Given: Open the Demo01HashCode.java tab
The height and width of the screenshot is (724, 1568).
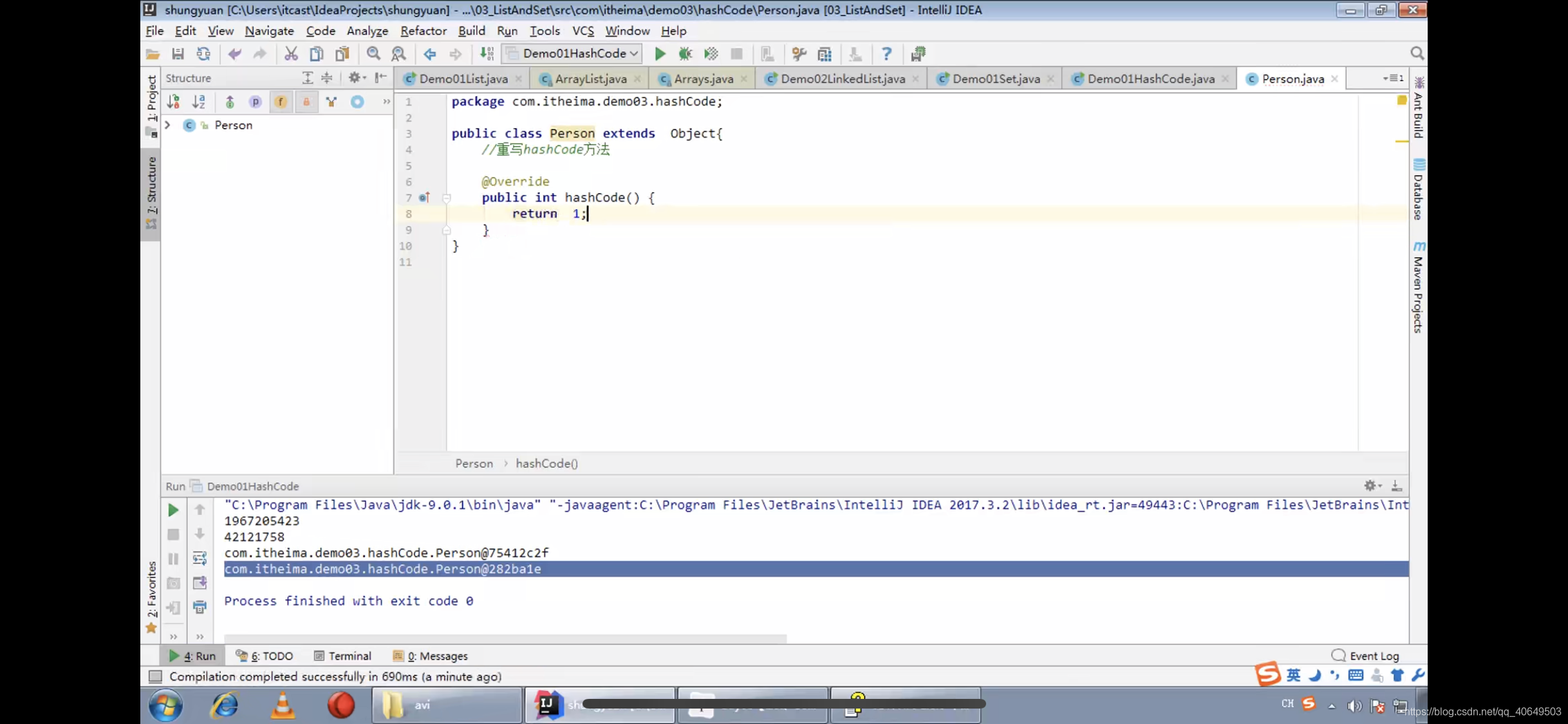Looking at the screenshot, I should [x=1149, y=78].
